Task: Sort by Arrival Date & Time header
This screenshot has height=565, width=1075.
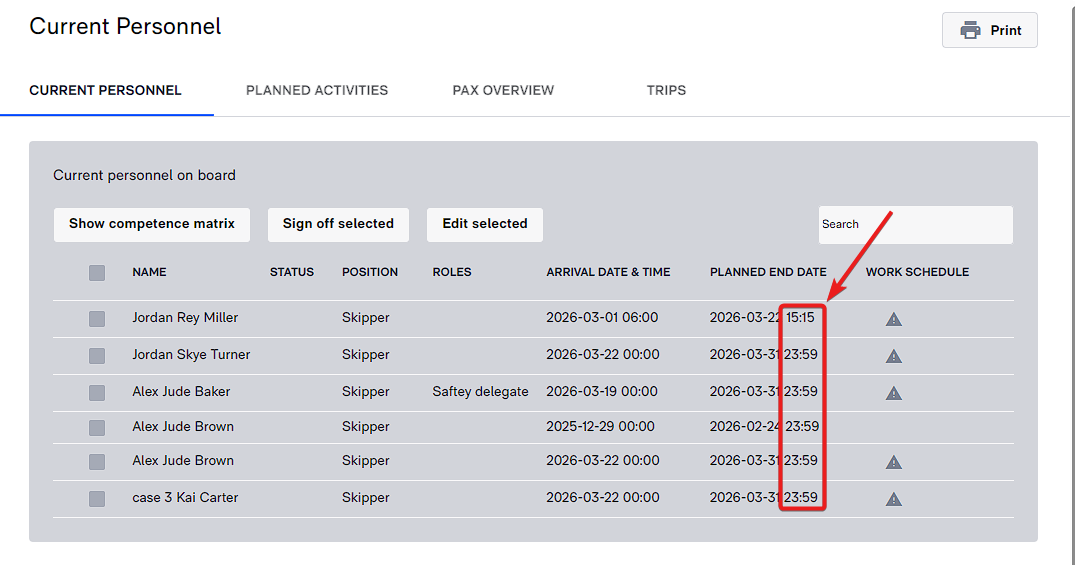Action: coord(608,272)
